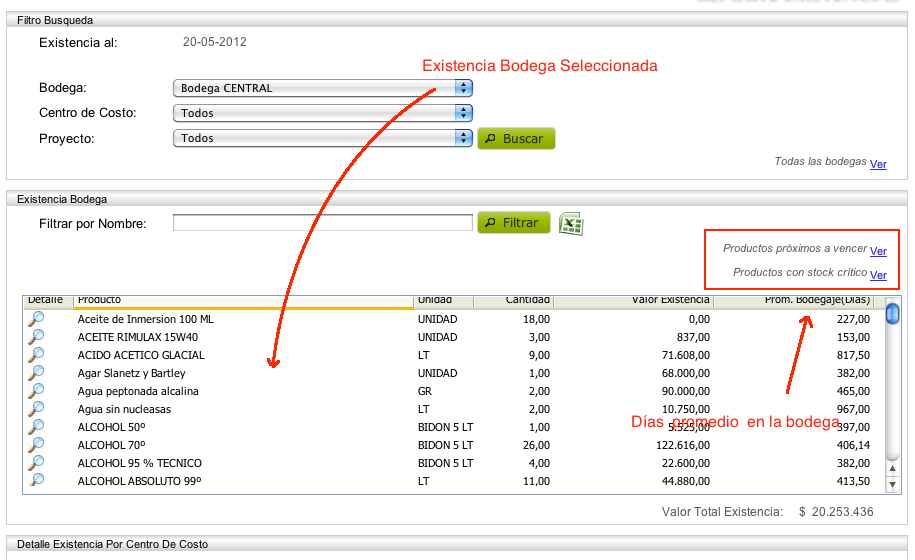Screen dimensions: 915x560
Task: Sort by the Valor Existencia column header
Action: coord(634,300)
